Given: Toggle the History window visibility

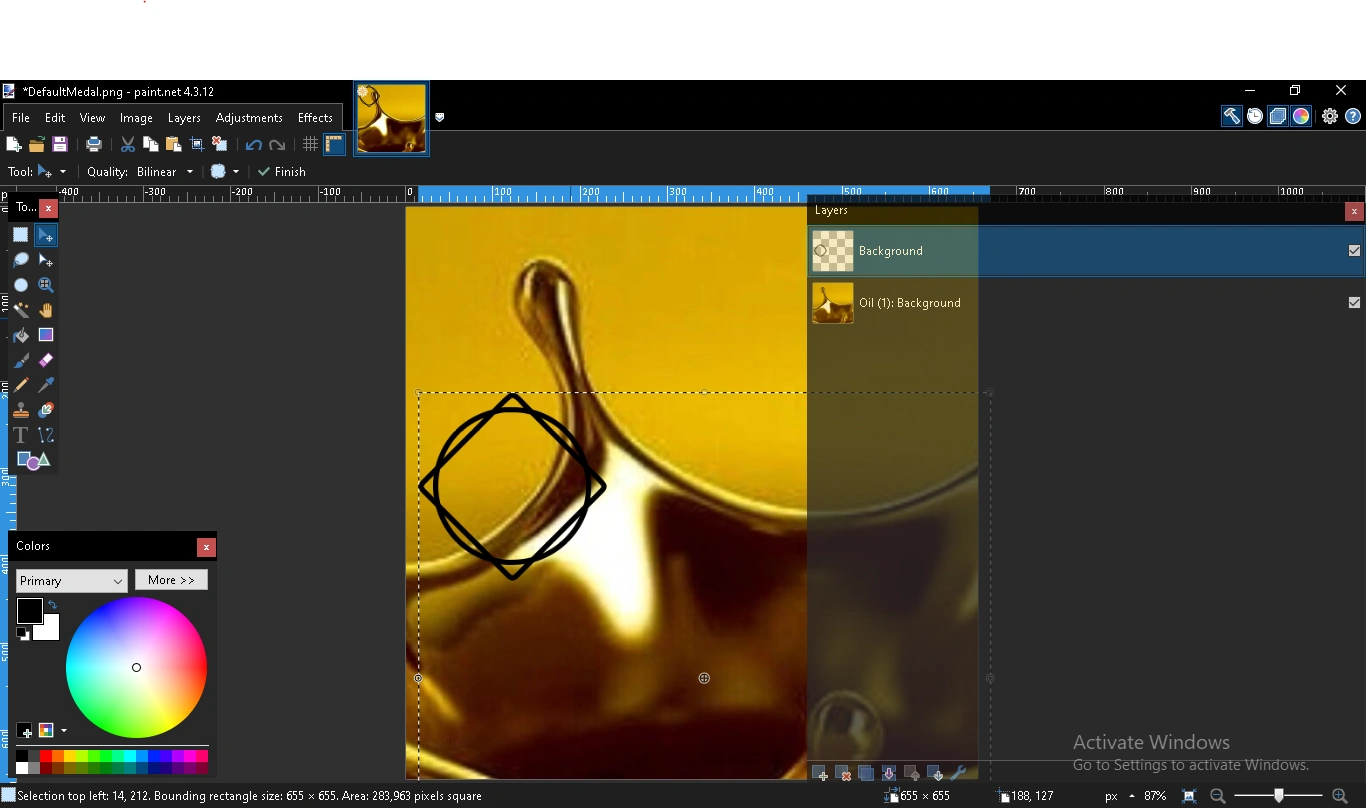Looking at the screenshot, I should 1255,117.
